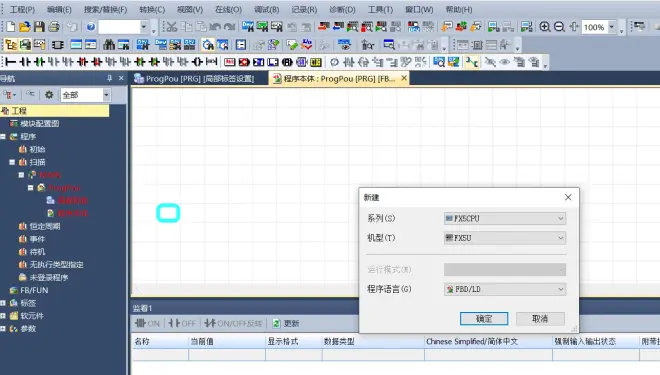Select FB/FUN in navigation tree
660x375 pixels.
(34, 290)
